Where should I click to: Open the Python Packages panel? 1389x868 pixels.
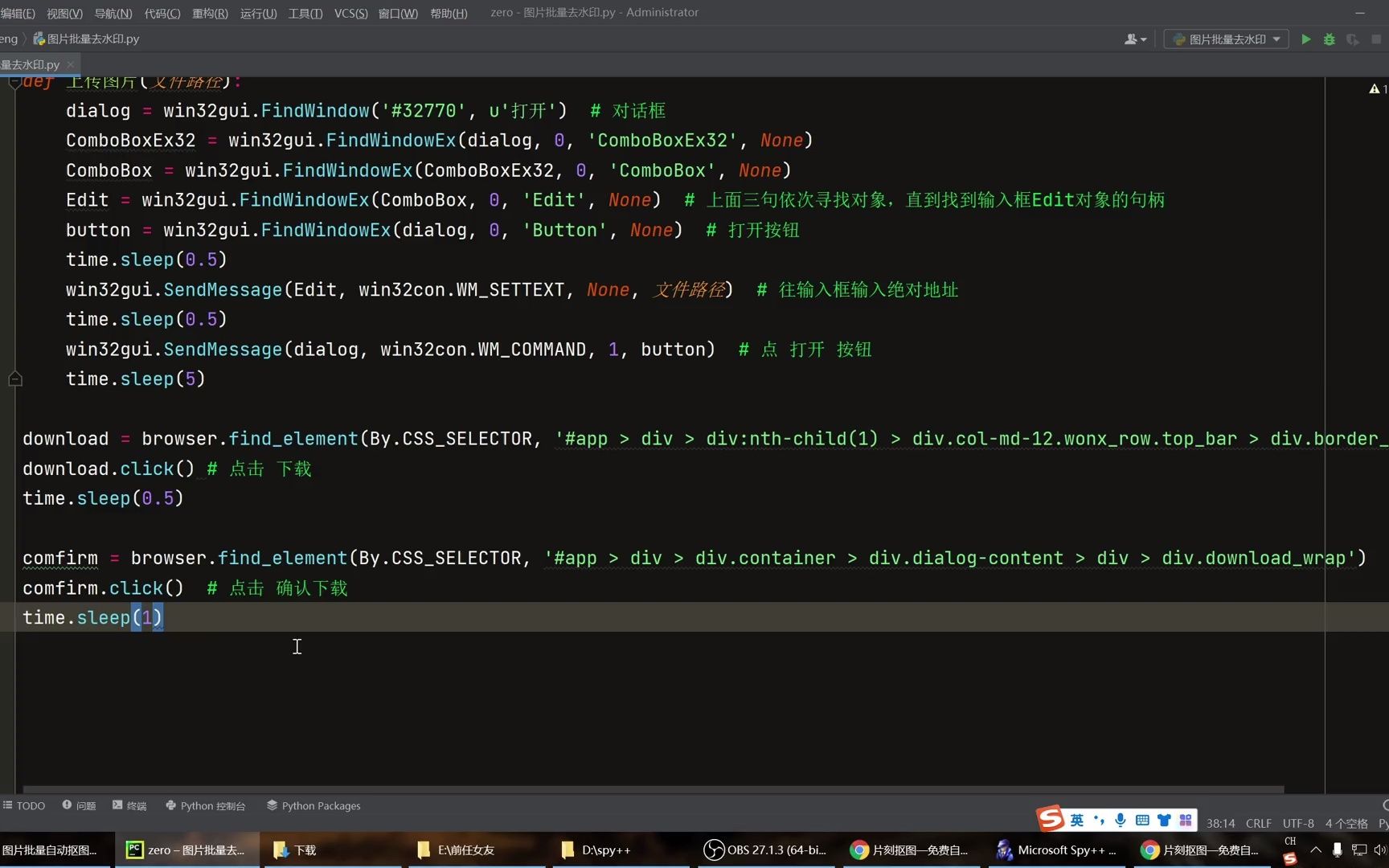point(320,805)
